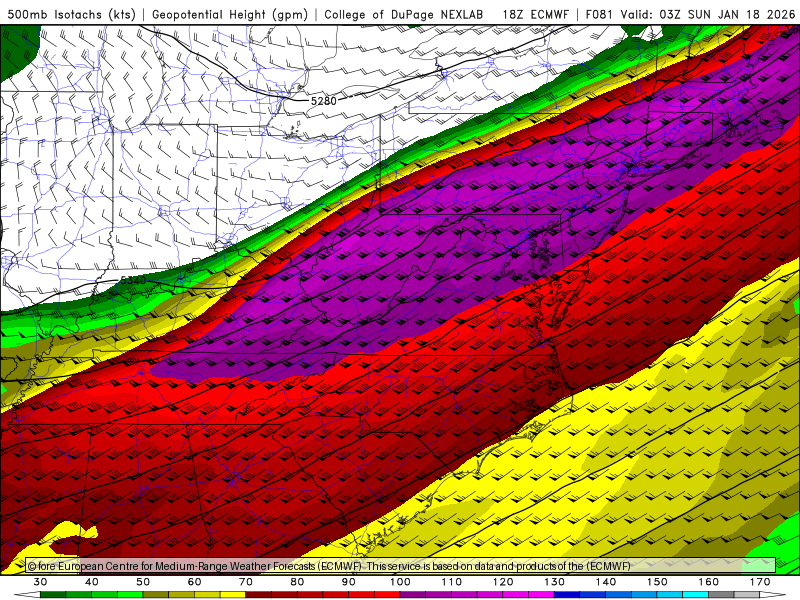This screenshot has width=800, height=600.
Task: Click the 5280 height contour label
Action: click(323, 101)
